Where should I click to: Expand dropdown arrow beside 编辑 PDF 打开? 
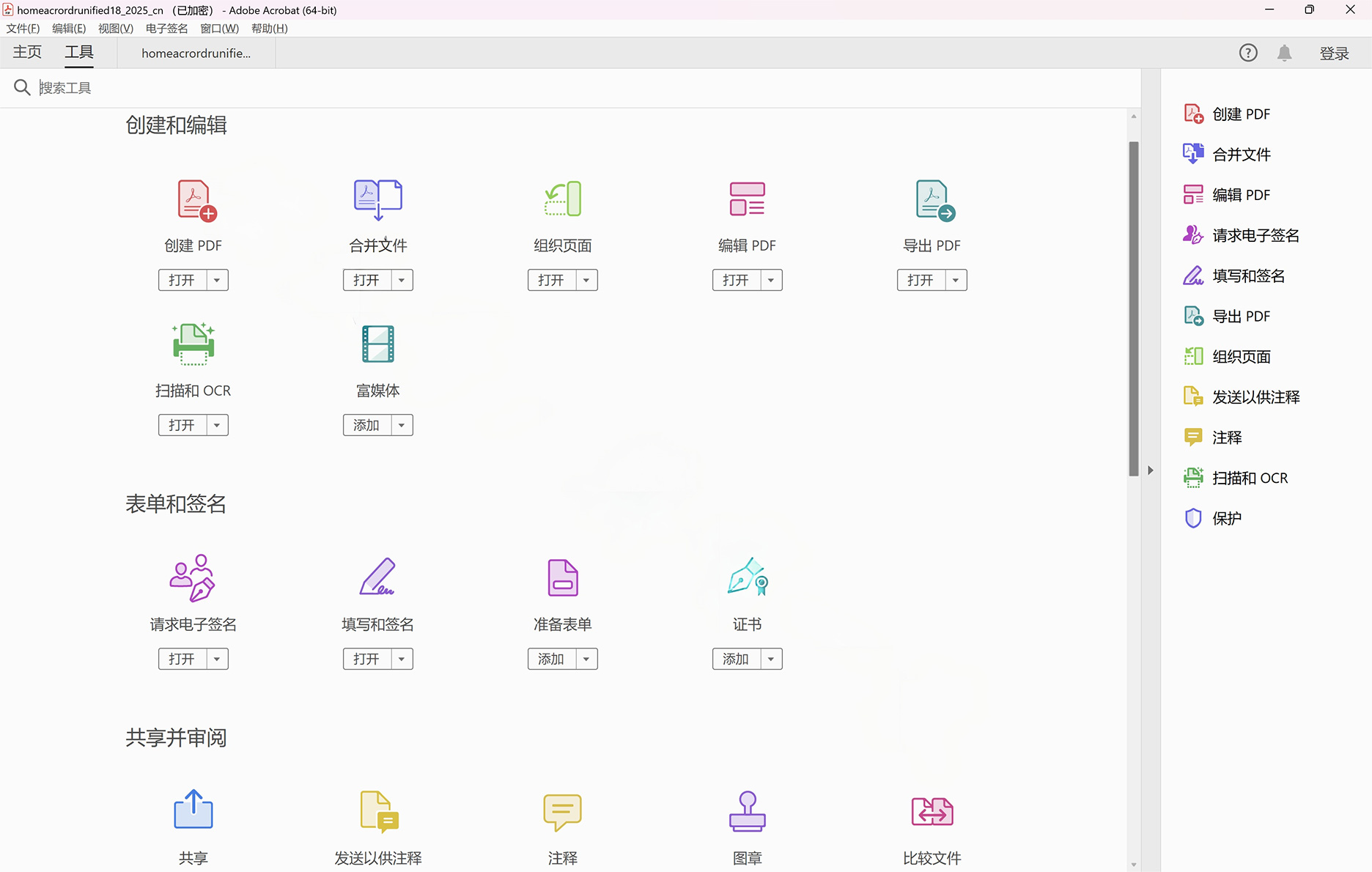tap(771, 280)
